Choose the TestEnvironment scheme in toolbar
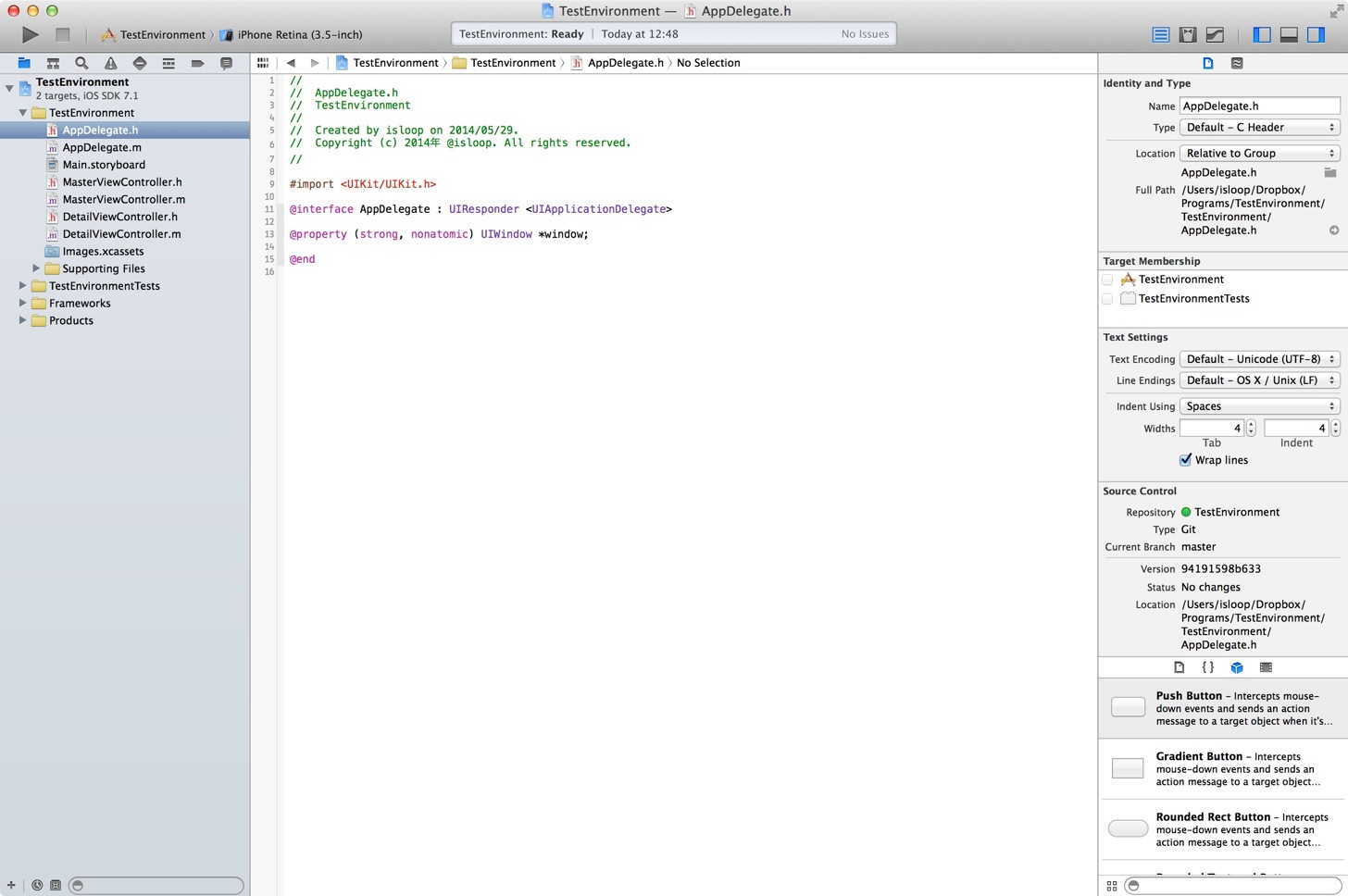Viewport: 1348px width, 896px height. 154,35
